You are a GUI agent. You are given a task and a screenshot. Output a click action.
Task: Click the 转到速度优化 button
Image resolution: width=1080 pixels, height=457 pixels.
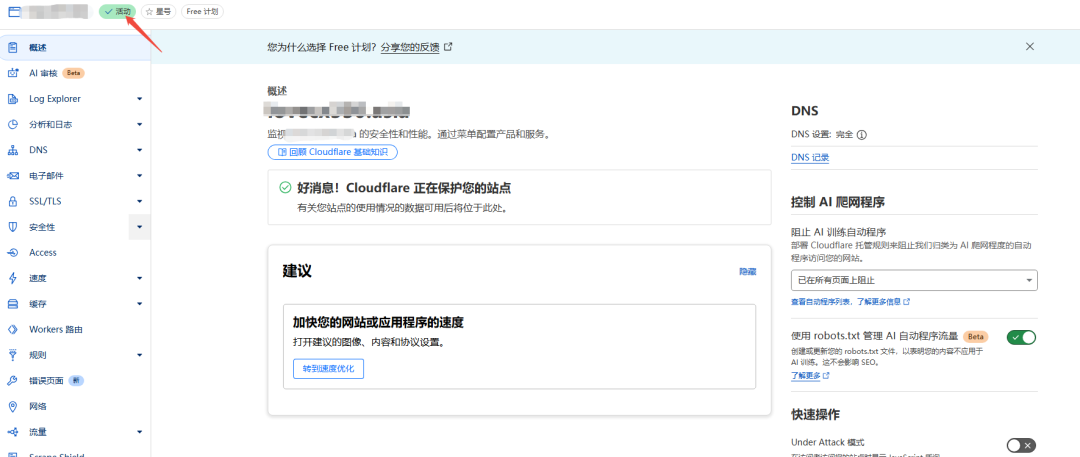pos(328,369)
